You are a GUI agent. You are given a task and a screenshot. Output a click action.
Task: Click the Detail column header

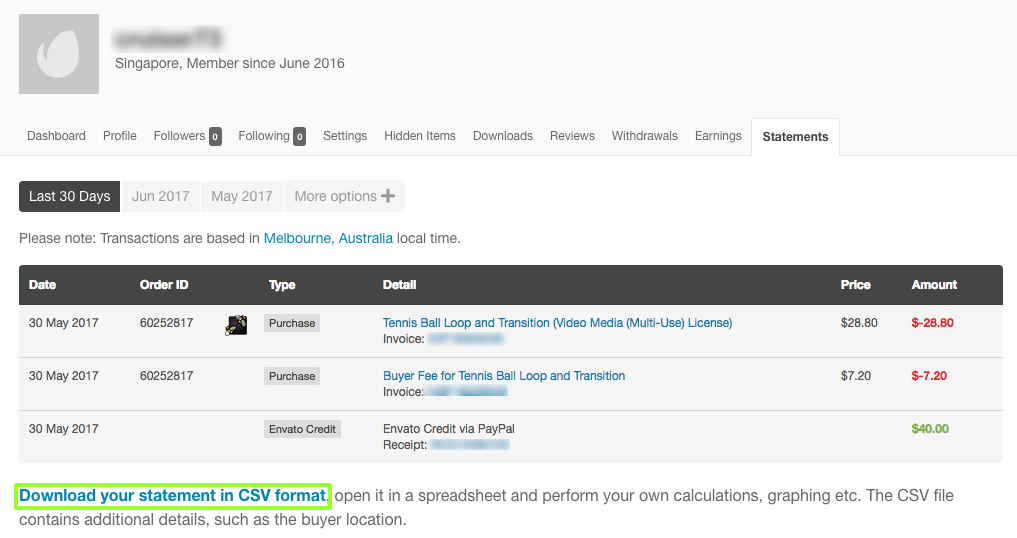tap(400, 285)
